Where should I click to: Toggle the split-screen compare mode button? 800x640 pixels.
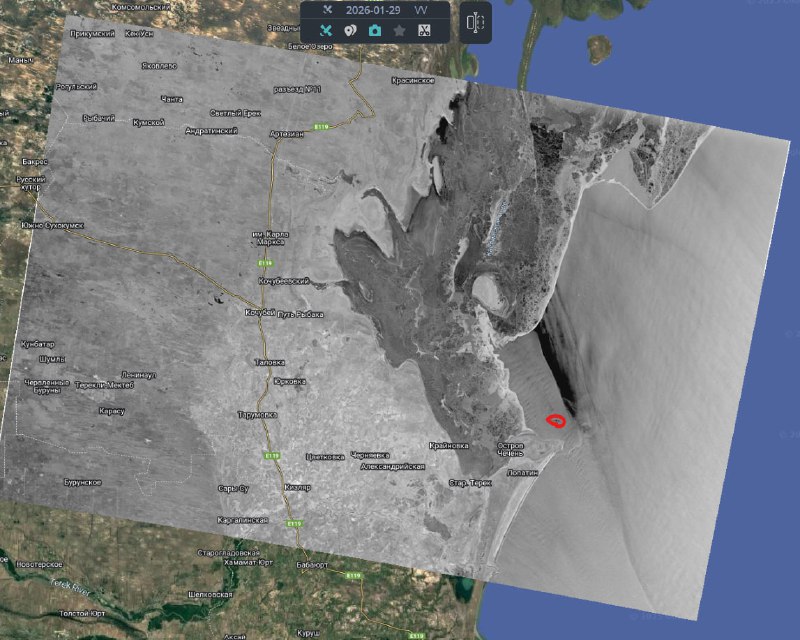coord(476,22)
